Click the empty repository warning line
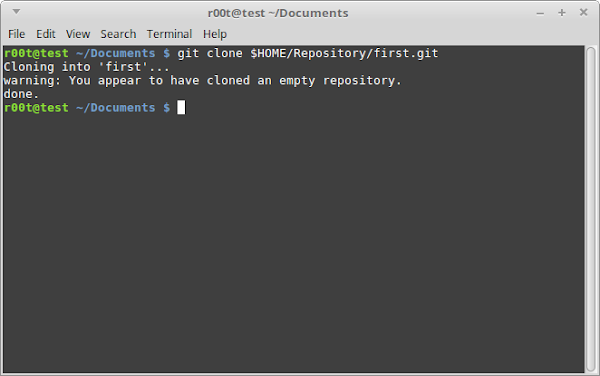 click(202, 81)
